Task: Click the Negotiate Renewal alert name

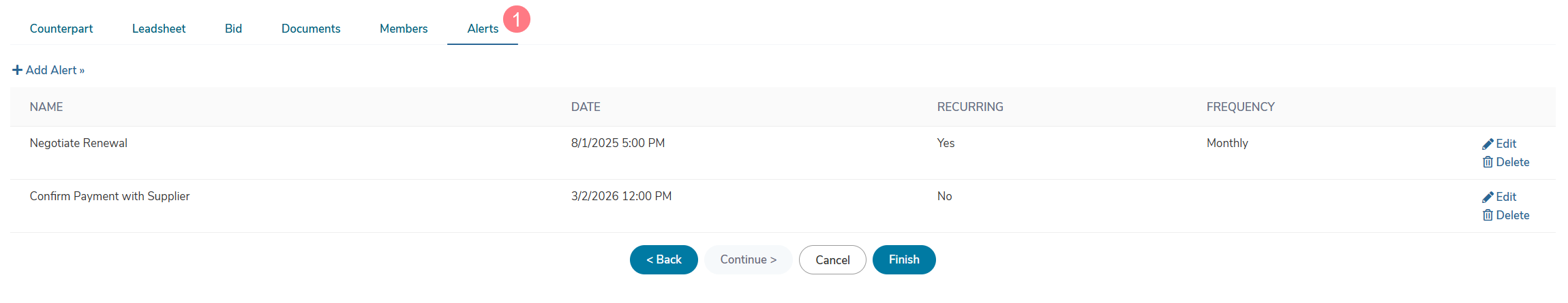Action: [x=78, y=143]
